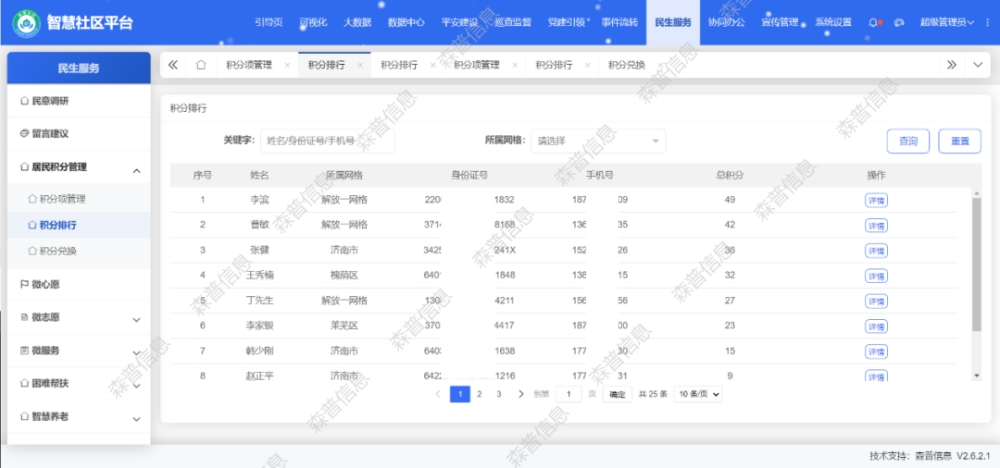Open 详情 for 李家银's row
Image resolution: width=1000 pixels, height=468 pixels.
(x=876, y=326)
